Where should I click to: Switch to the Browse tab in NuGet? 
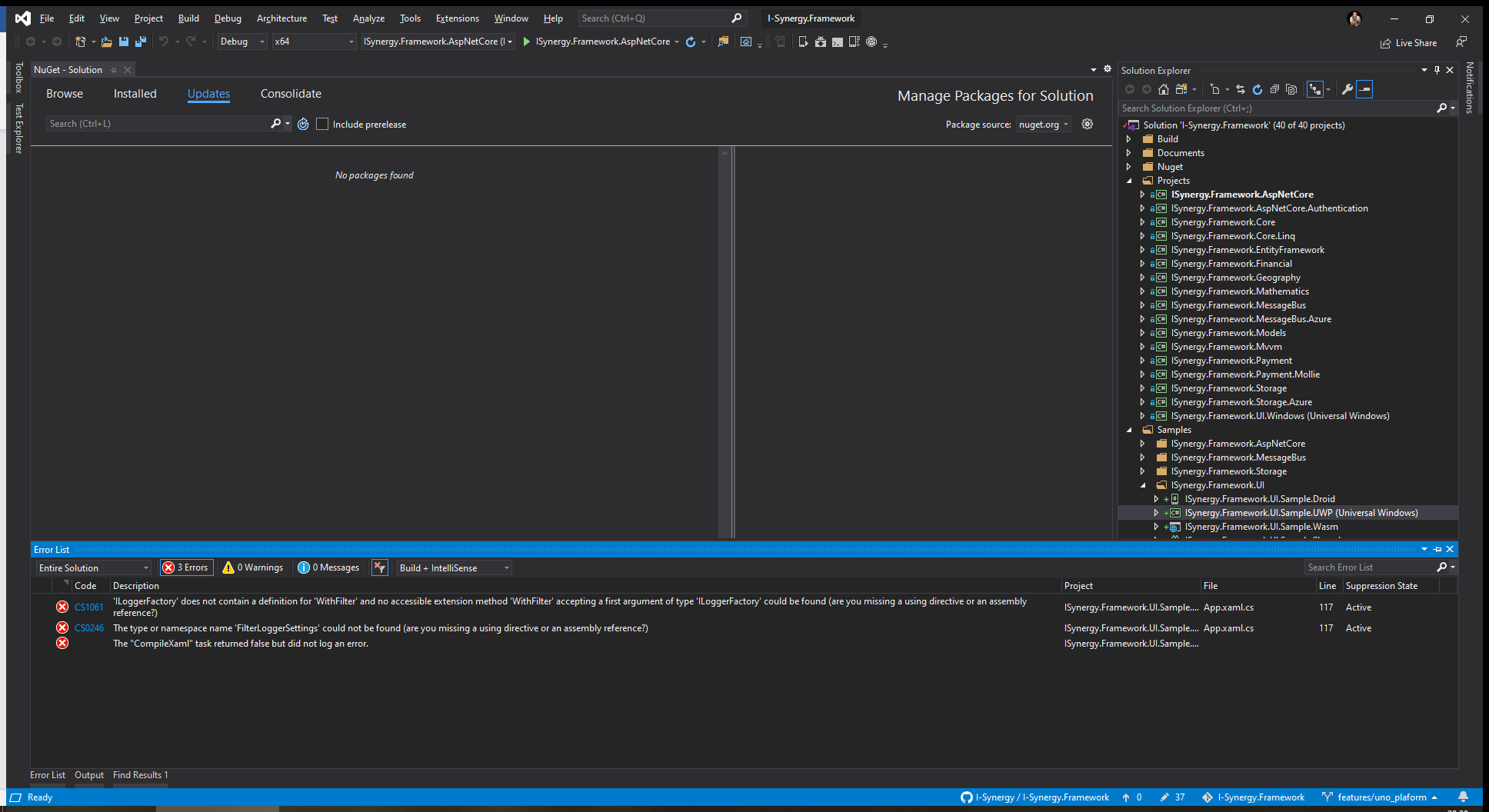pos(65,94)
